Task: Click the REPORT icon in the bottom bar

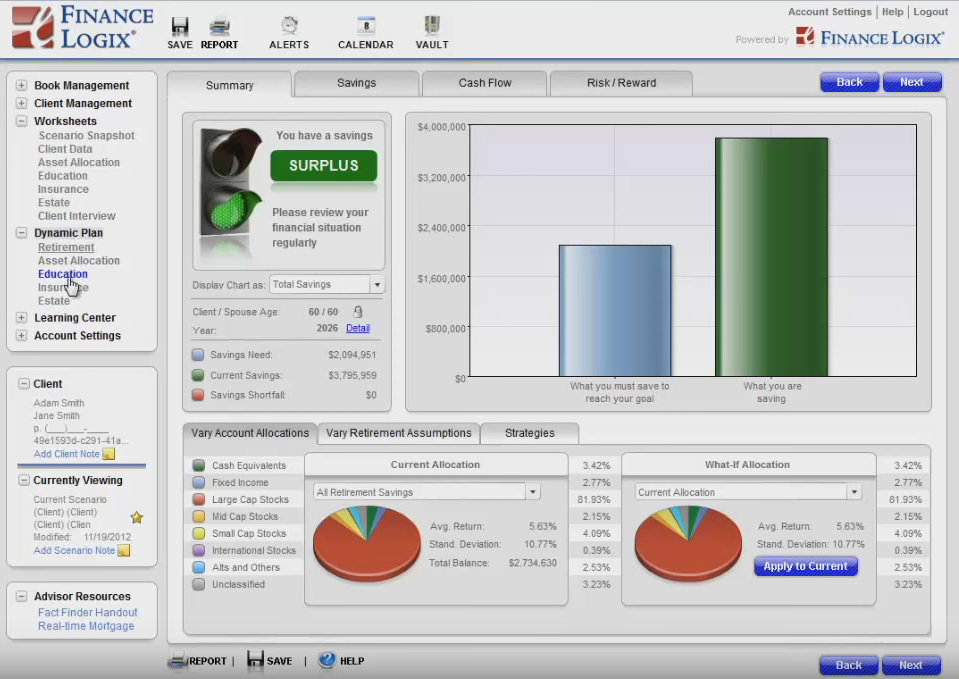Action: pyautogui.click(x=178, y=660)
